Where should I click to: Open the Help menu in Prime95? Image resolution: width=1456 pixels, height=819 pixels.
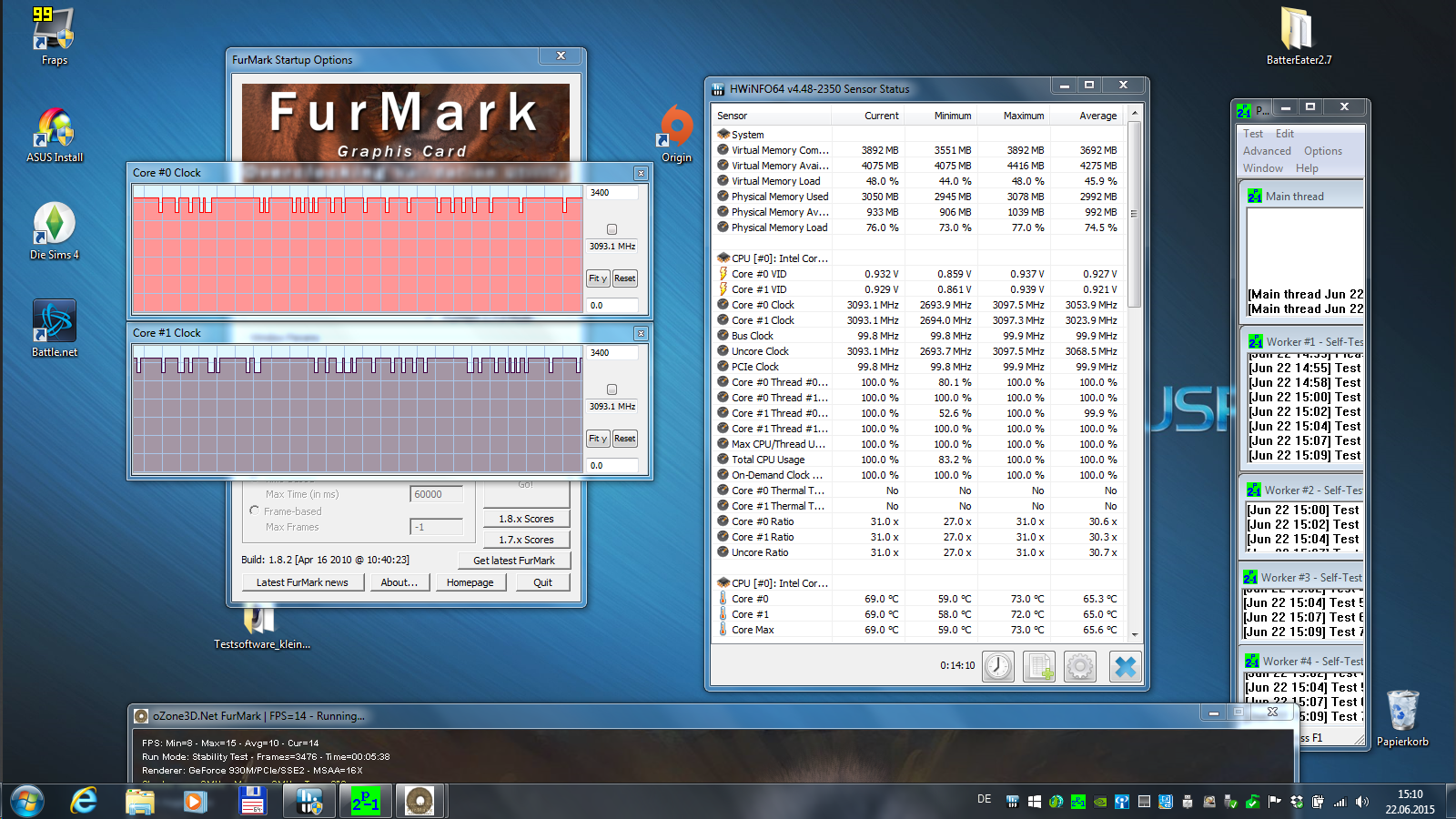pos(1307,168)
